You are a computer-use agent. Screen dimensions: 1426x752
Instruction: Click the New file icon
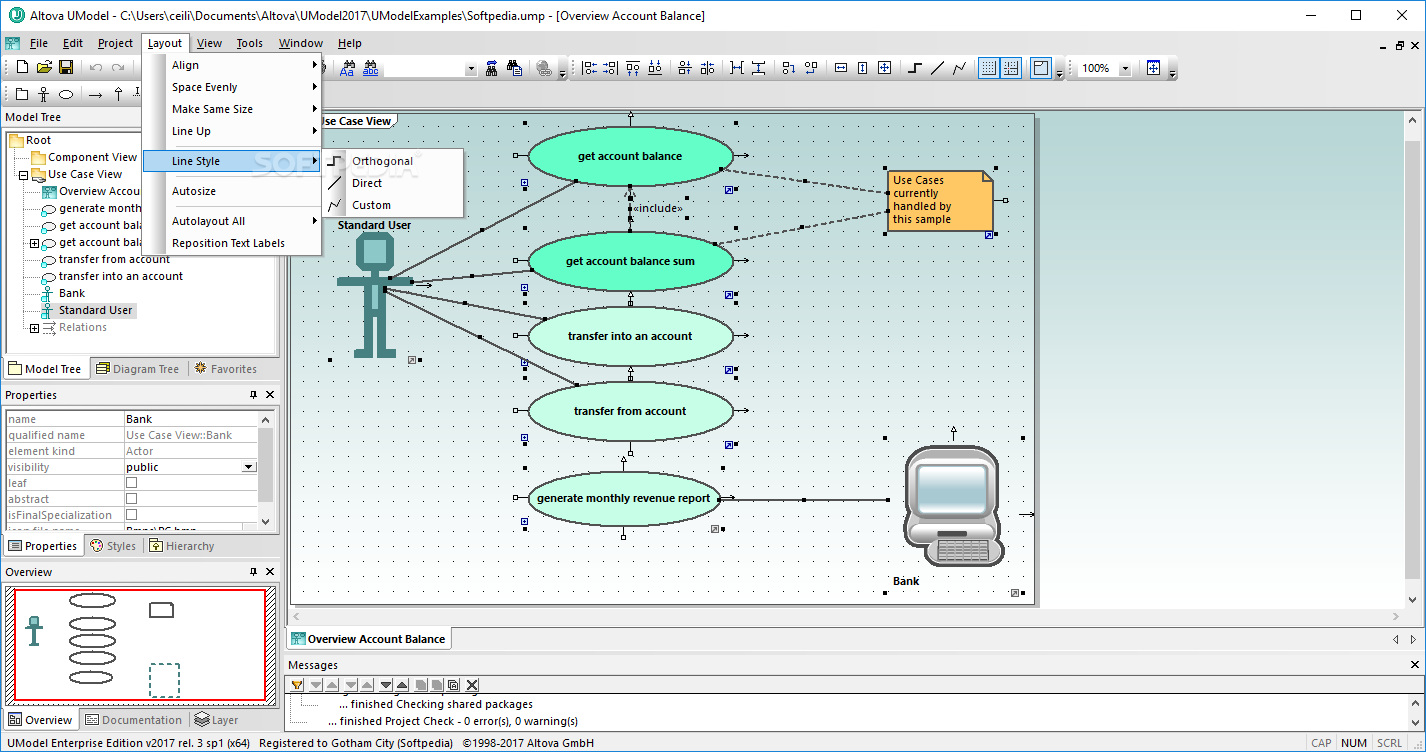pos(22,67)
